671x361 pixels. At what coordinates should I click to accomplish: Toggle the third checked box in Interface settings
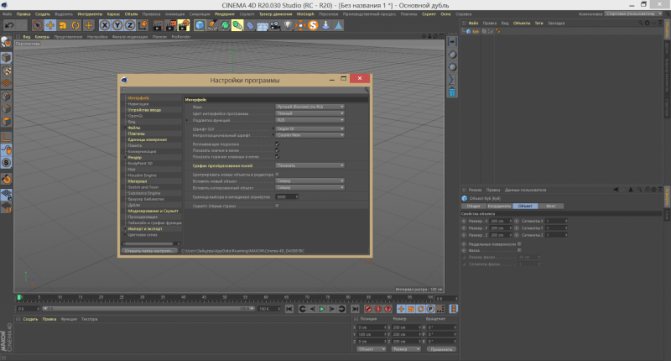pyautogui.click(x=277, y=157)
